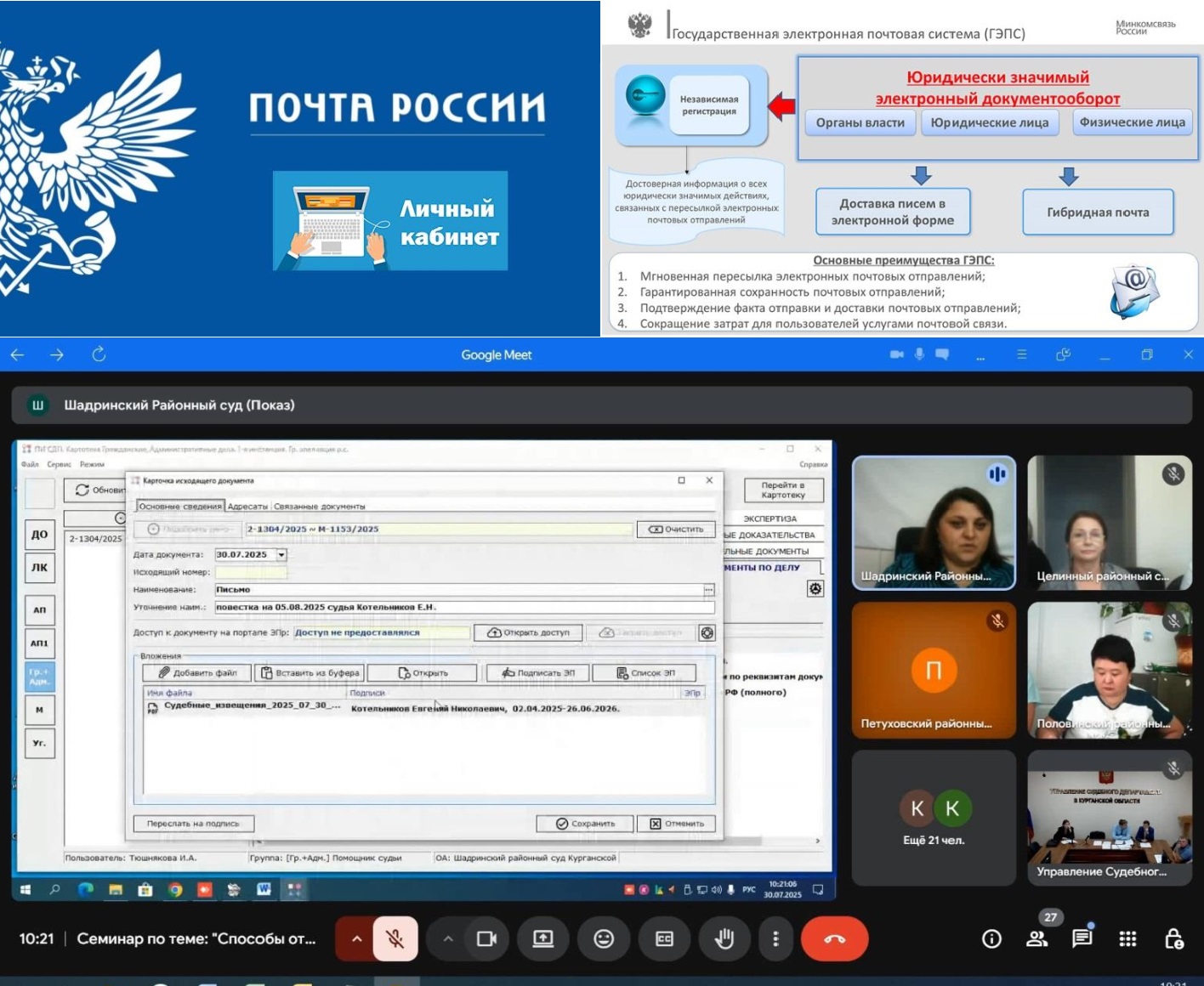
Task: Expand video settings chevron beside camera
Action: click(448, 939)
